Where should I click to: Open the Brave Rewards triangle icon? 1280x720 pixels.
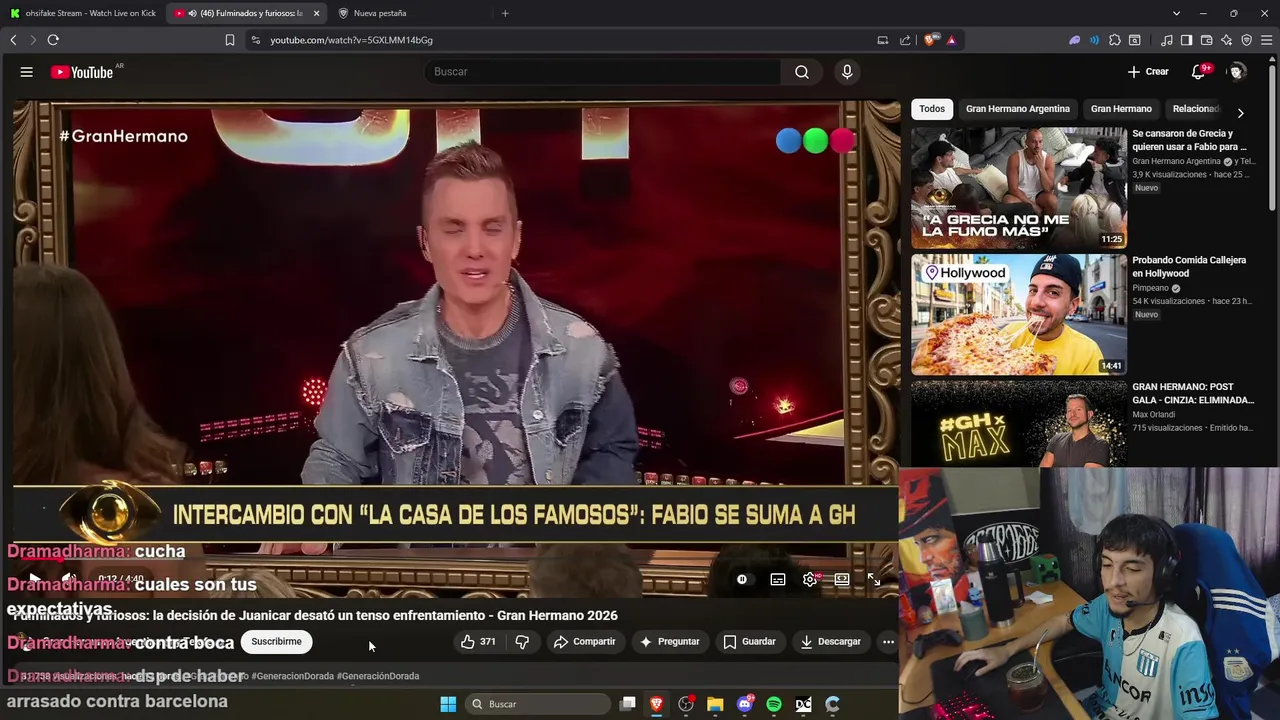pyautogui.click(x=951, y=40)
